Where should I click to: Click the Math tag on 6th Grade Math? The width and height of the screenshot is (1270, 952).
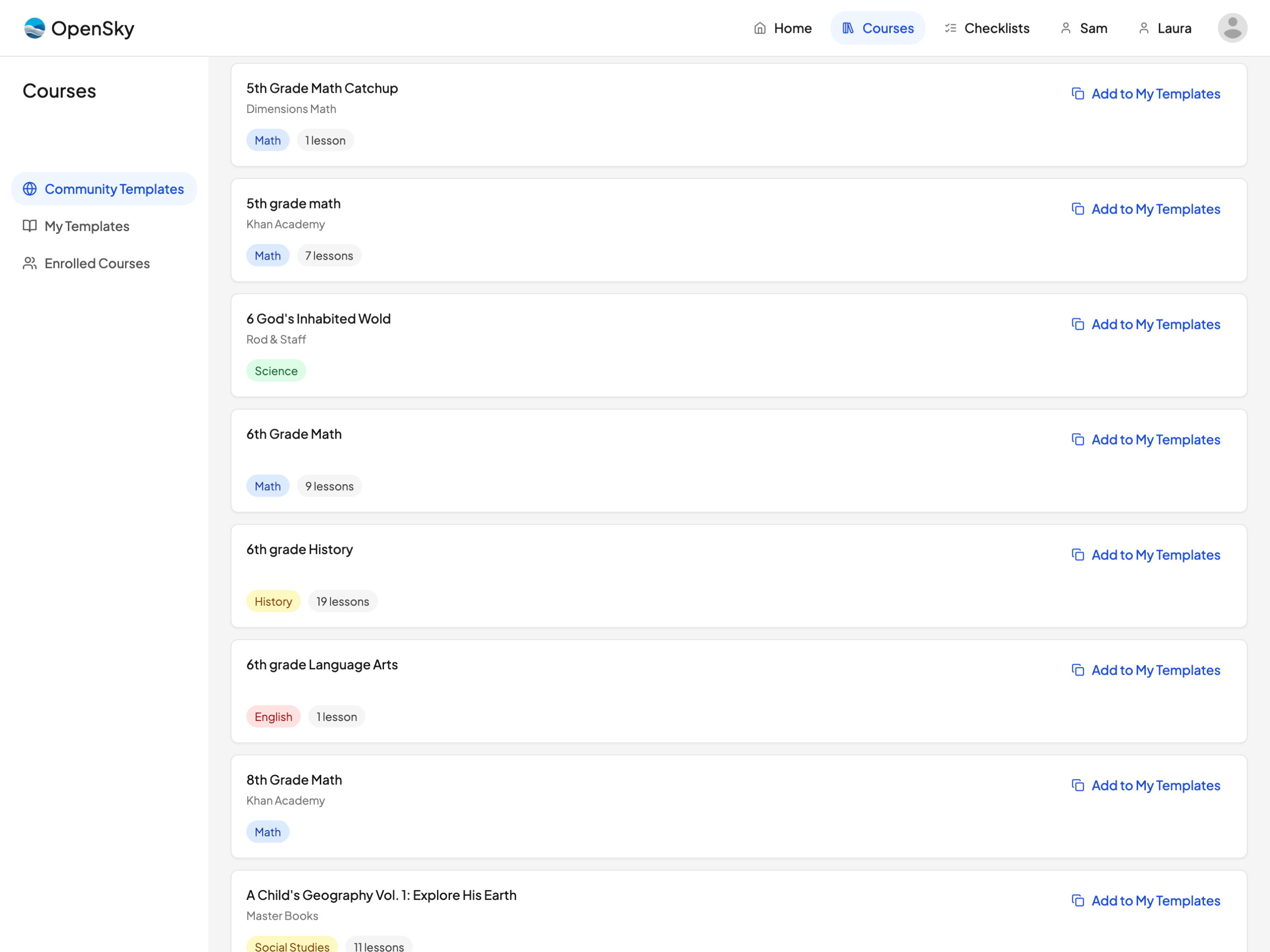pyautogui.click(x=268, y=487)
